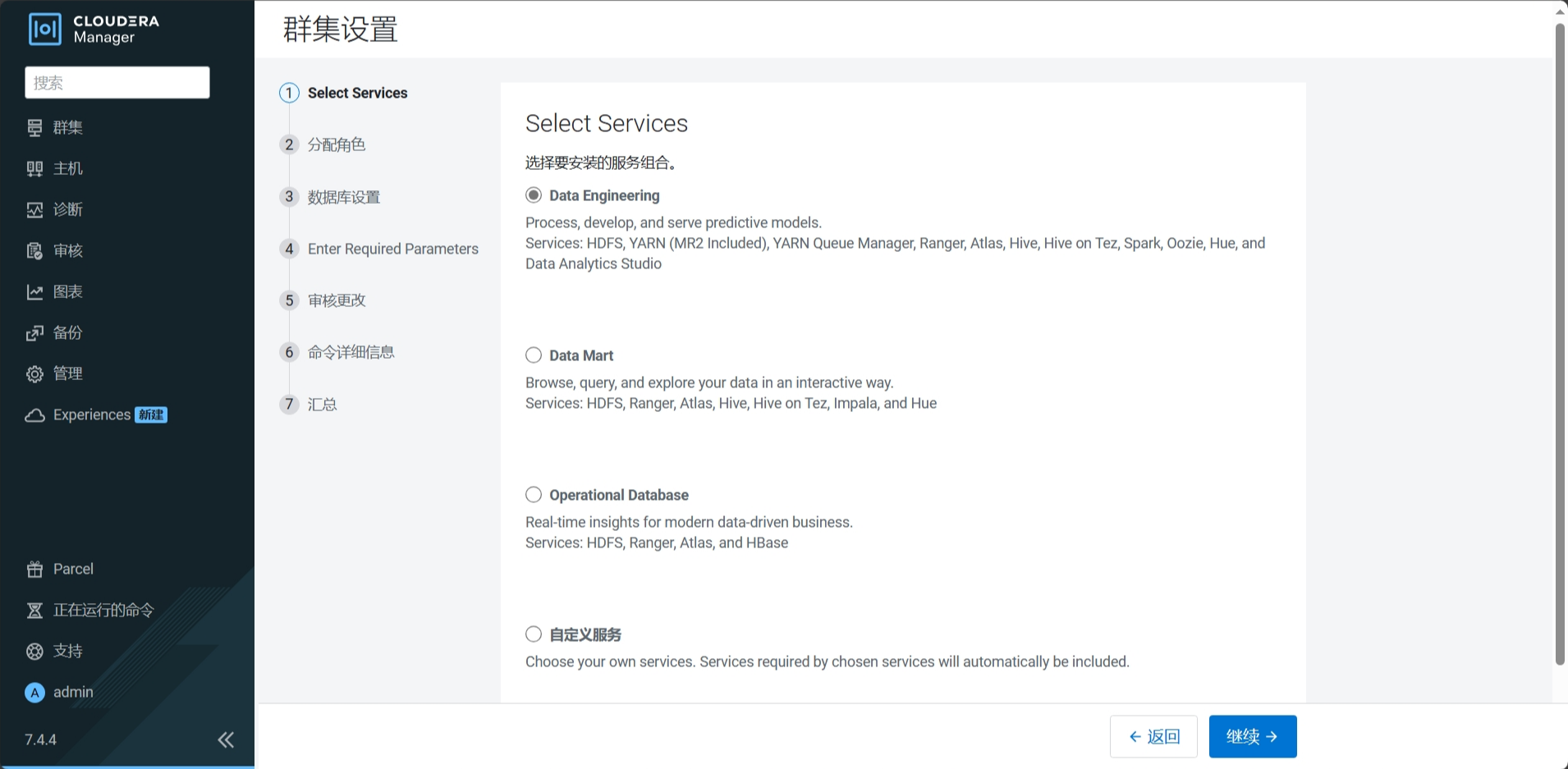Click 'Real-time insights for modern data-driven business.'
Viewport: 1568px width, 769px height.
[689, 522]
